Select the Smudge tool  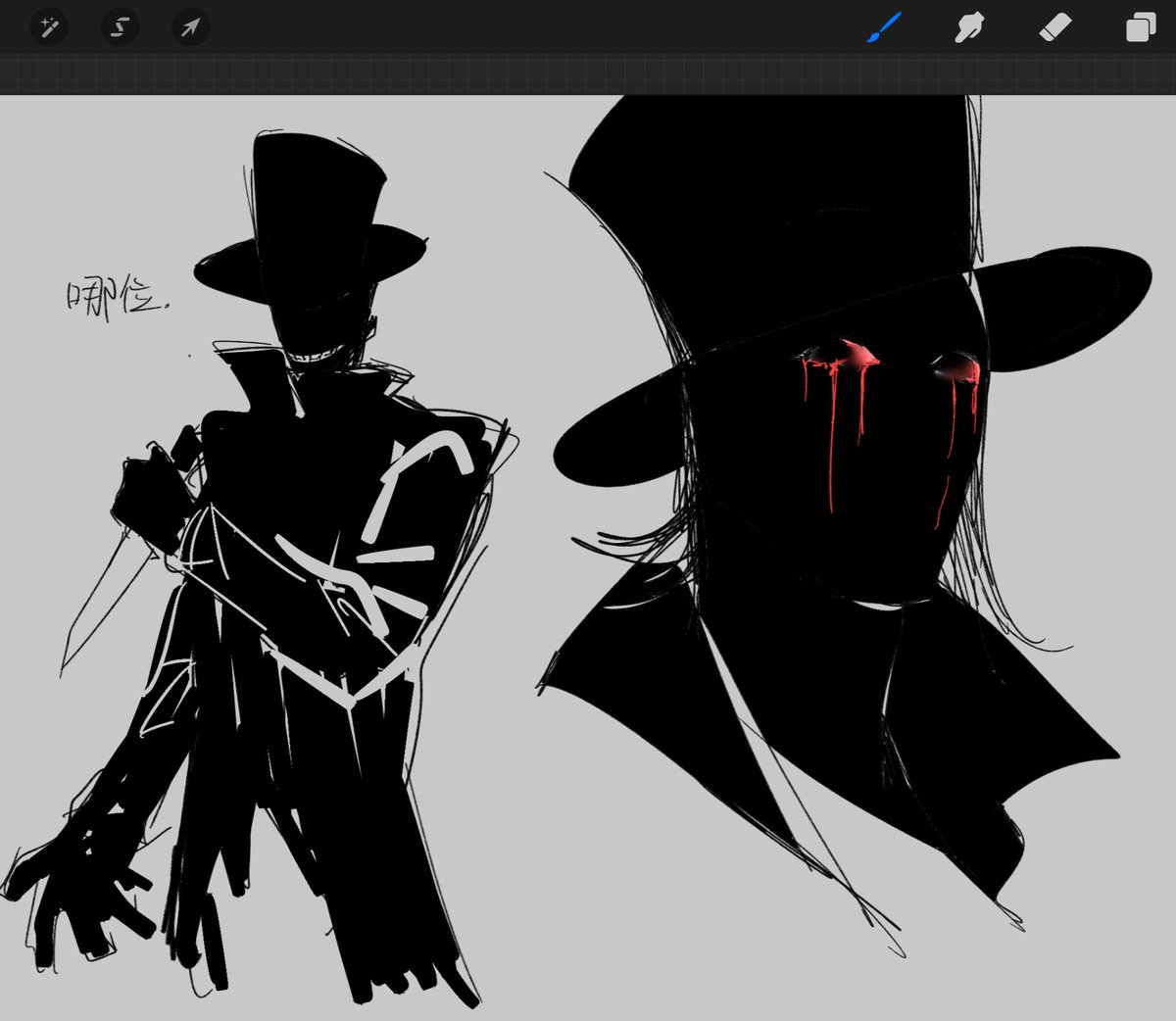969,27
